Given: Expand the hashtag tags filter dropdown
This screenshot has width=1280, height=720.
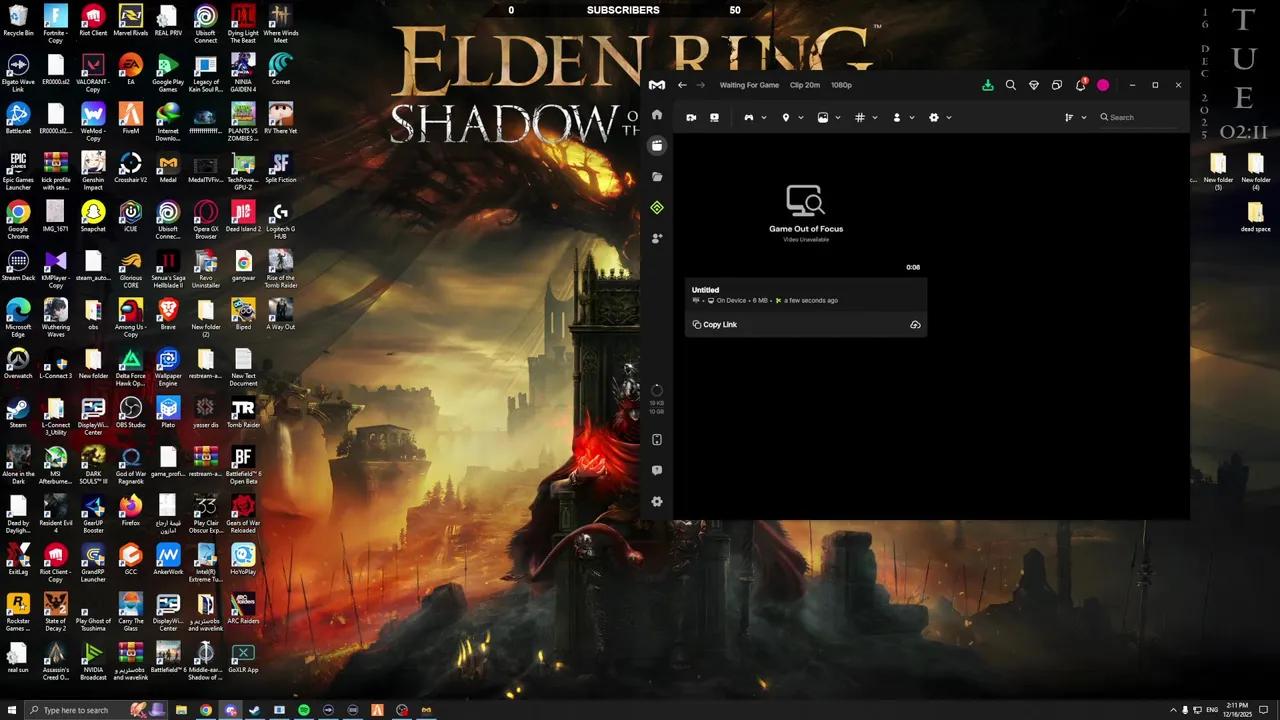Looking at the screenshot, I should coord(866,118).
